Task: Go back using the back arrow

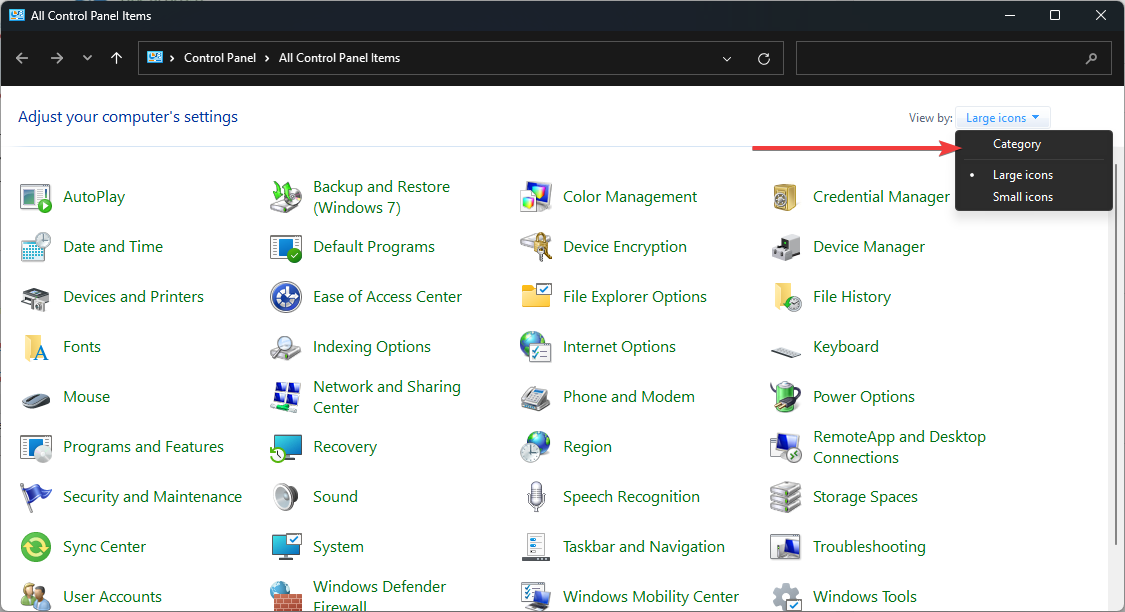Action: [x=22, y=58]
